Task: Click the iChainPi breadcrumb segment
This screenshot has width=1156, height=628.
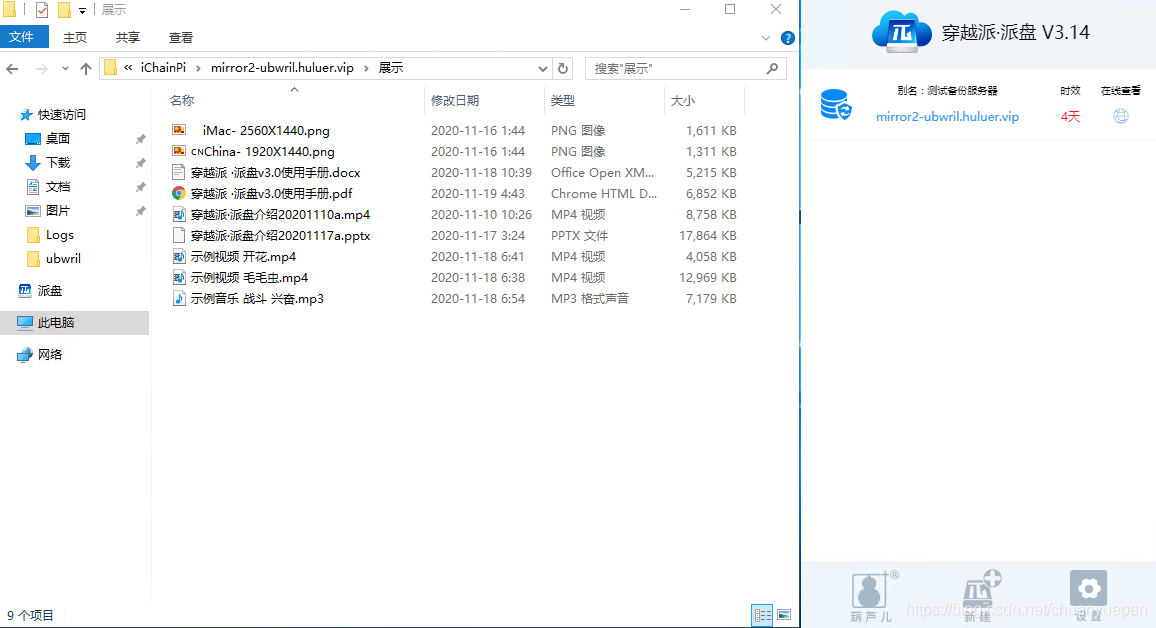Action: [x=164, y=68]
